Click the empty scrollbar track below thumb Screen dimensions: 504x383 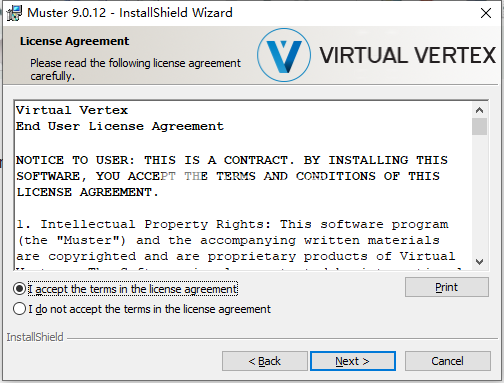[x=479, y=195]
